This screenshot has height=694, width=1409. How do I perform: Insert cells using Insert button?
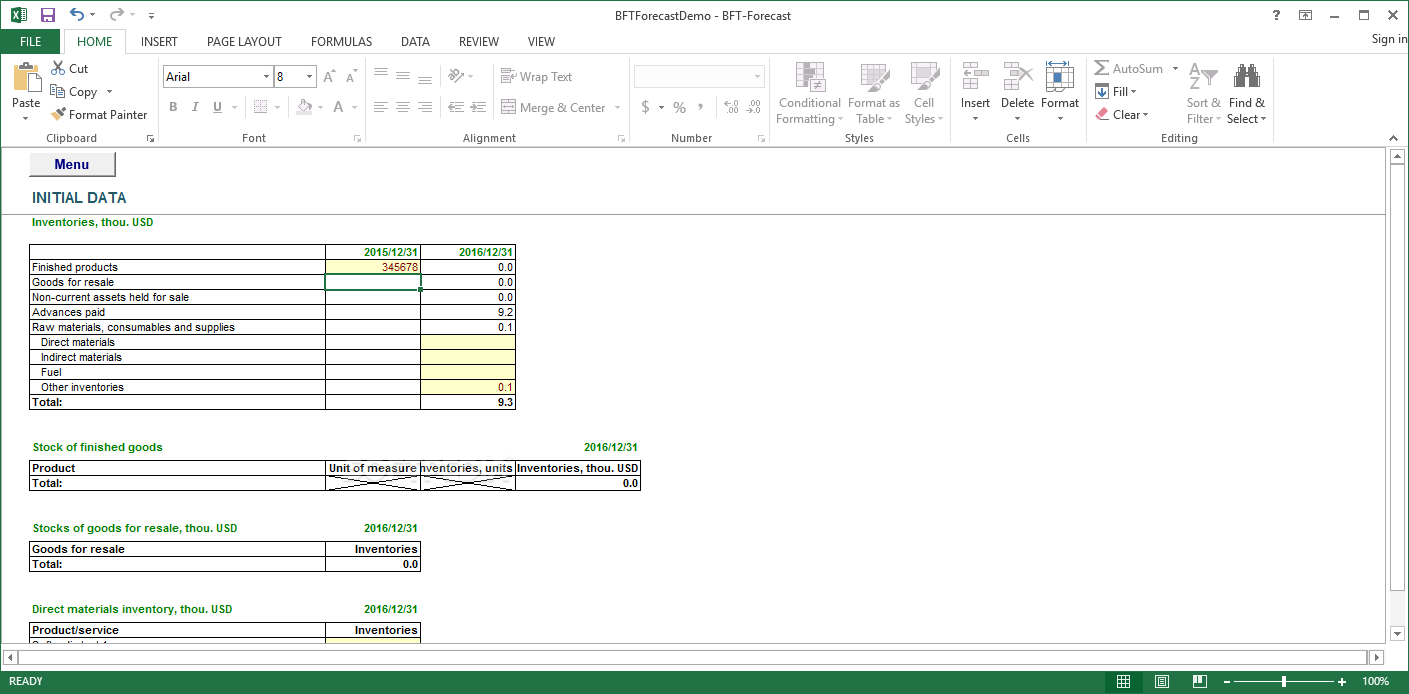pyautogui.click(x=975, y=93)
